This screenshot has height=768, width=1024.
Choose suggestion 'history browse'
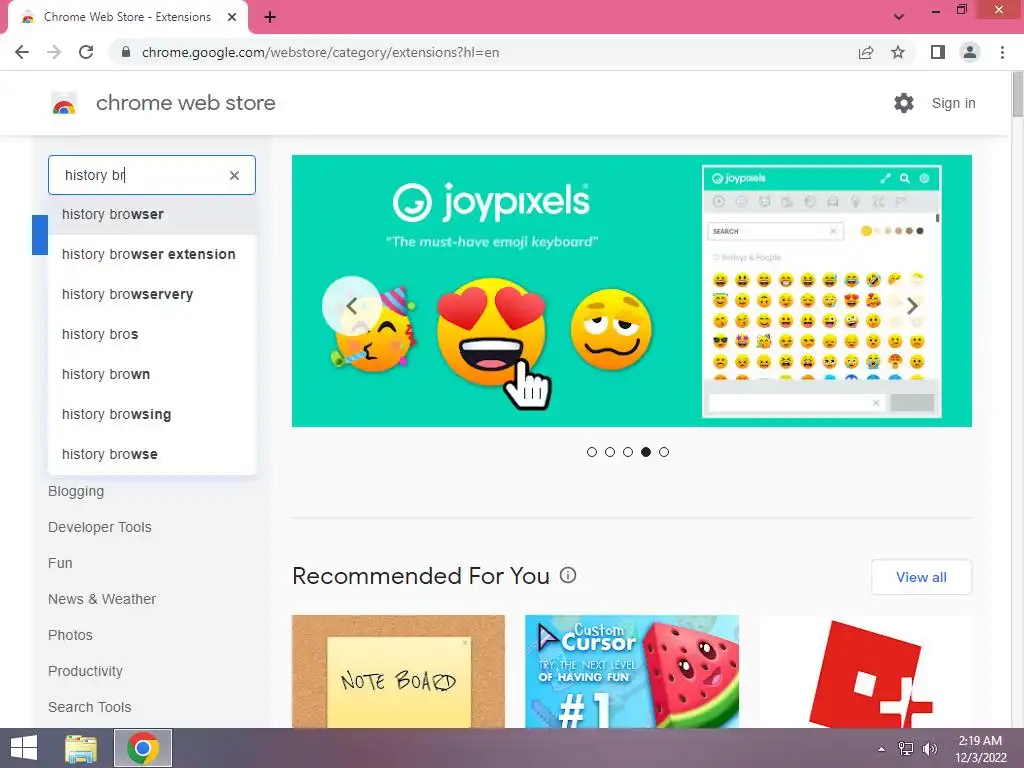[x=152, y=454]
